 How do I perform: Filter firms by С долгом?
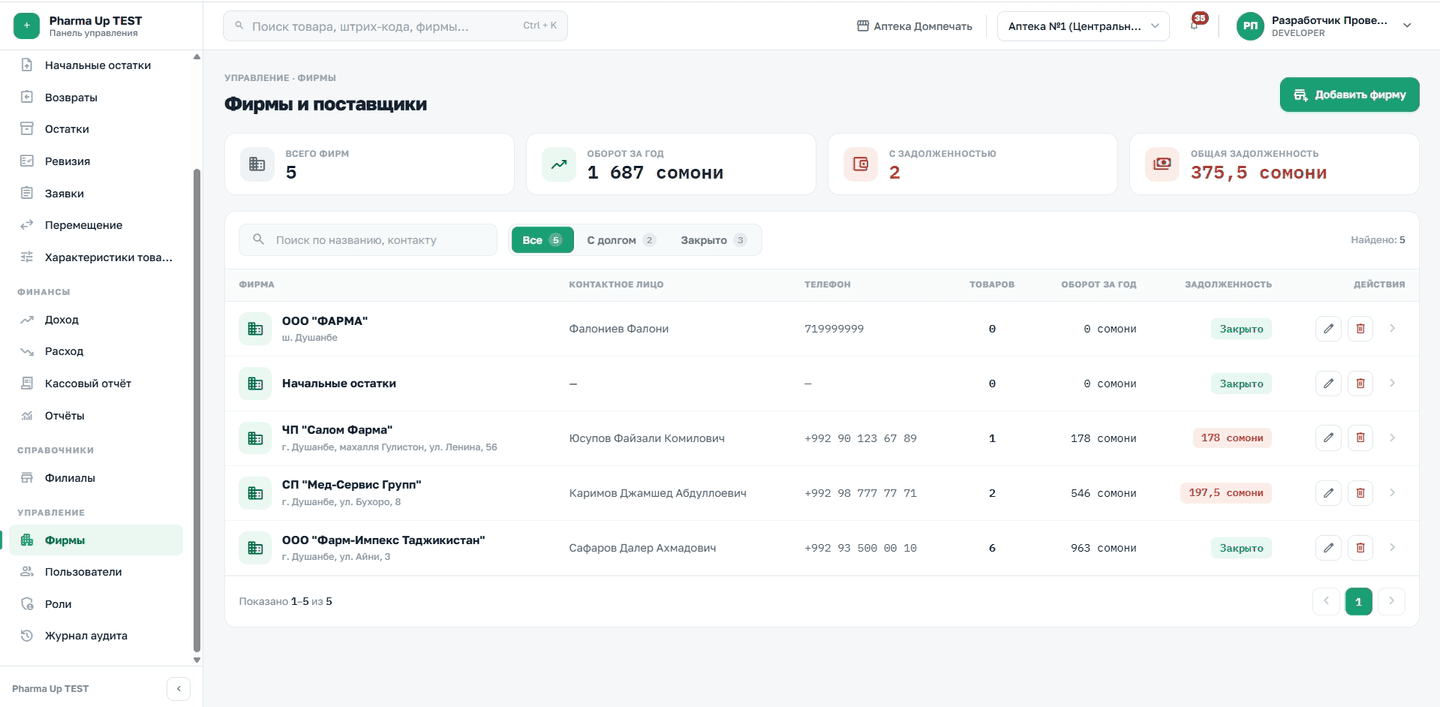(x=621, y=240)
